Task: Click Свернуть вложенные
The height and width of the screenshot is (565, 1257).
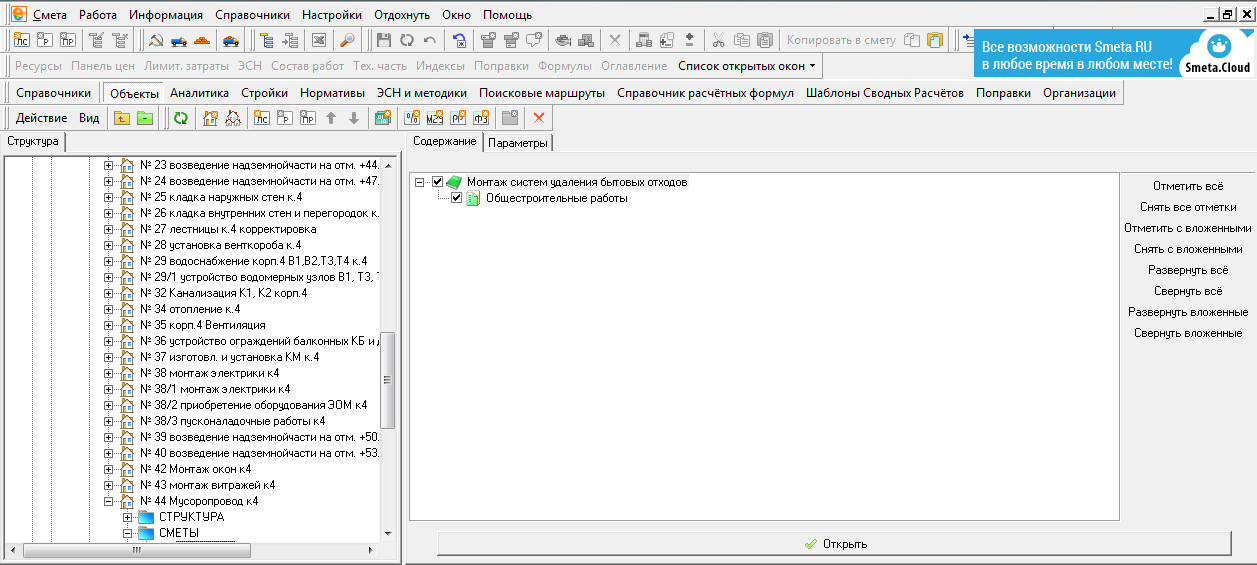Action: point(1188,333)
